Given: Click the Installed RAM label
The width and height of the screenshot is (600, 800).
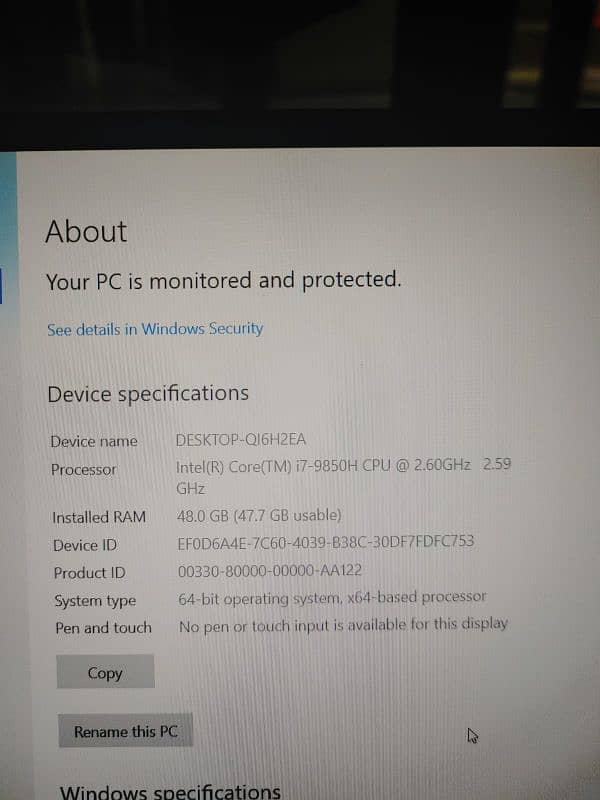Looking at the screenshot, I should click(x=99, y=517).
